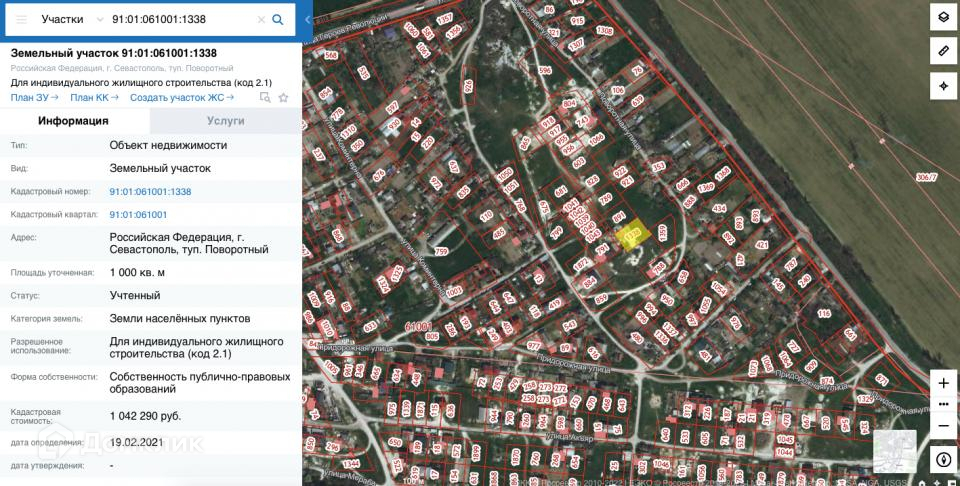
Task: Open the План ЗУ link
Action: pyautogui.click(x=35, y=97)
